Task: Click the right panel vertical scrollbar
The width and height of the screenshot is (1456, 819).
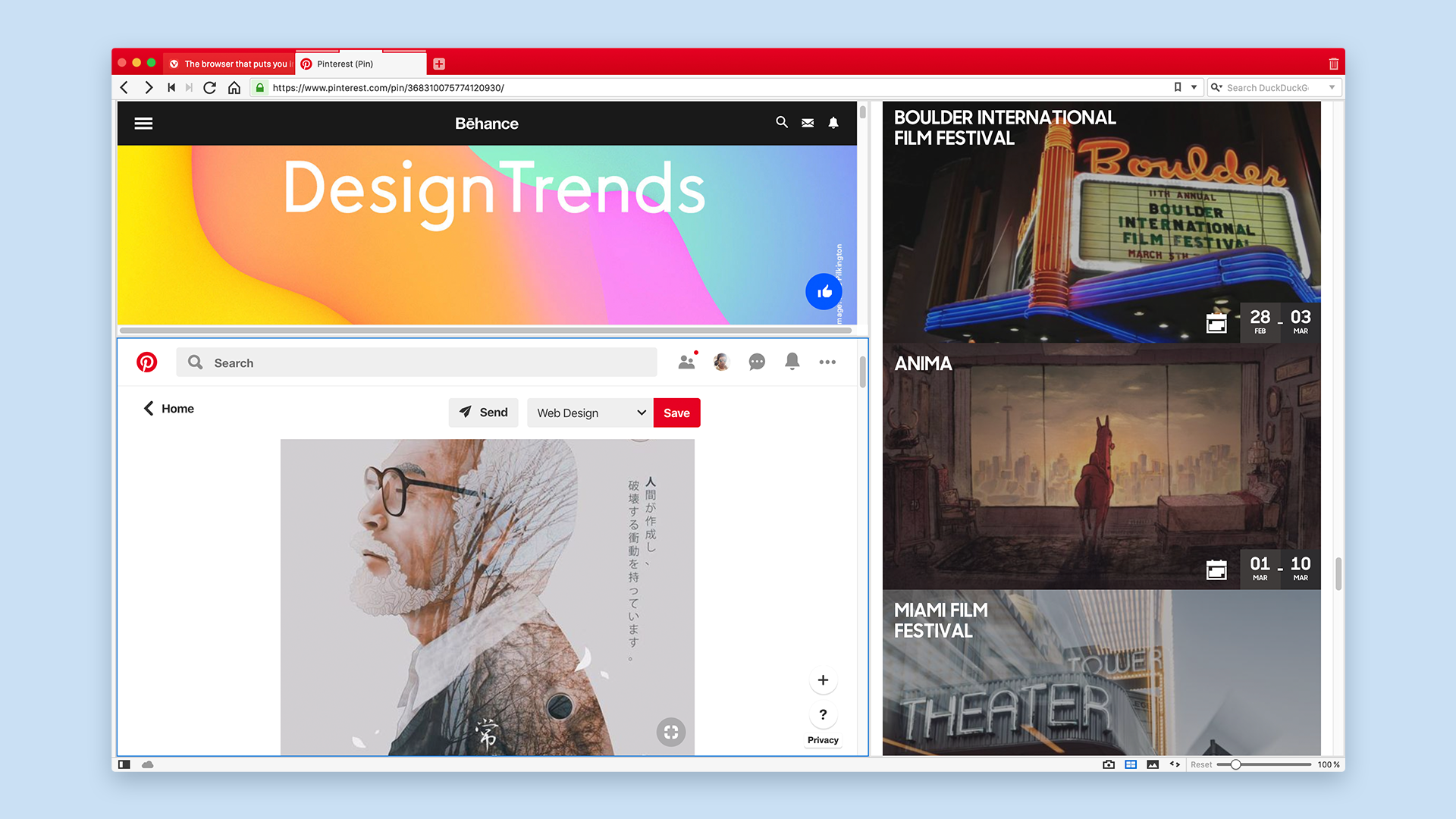Action: 1338,573
